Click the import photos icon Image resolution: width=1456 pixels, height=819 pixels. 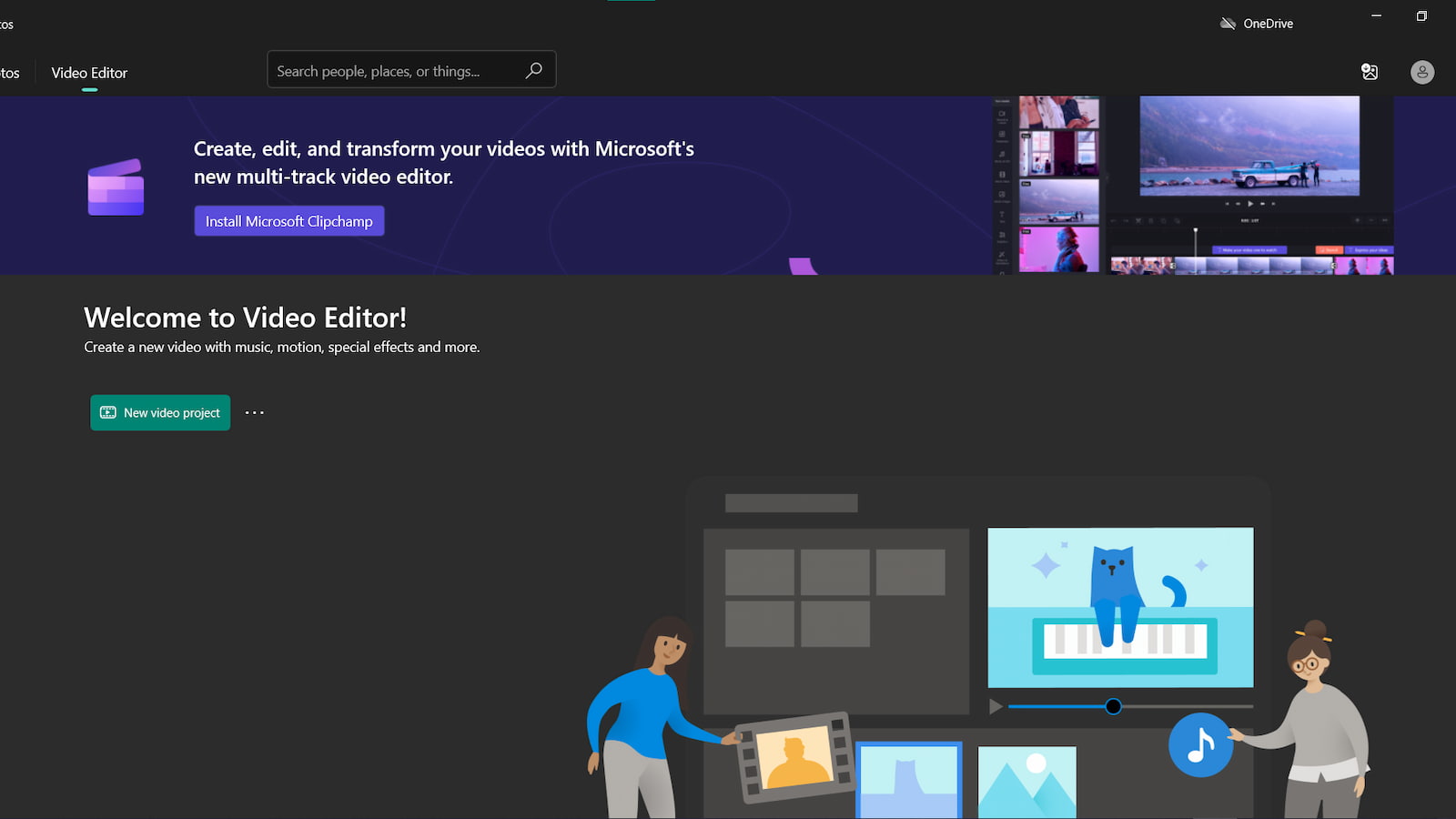pyautogui.click(x=1370, y=72)
